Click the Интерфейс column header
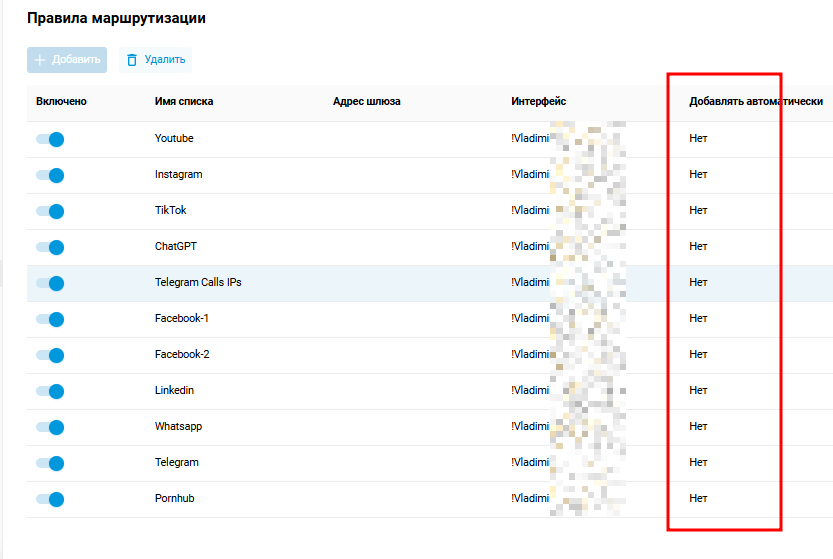The image size is (833, 559). [538, 102]
